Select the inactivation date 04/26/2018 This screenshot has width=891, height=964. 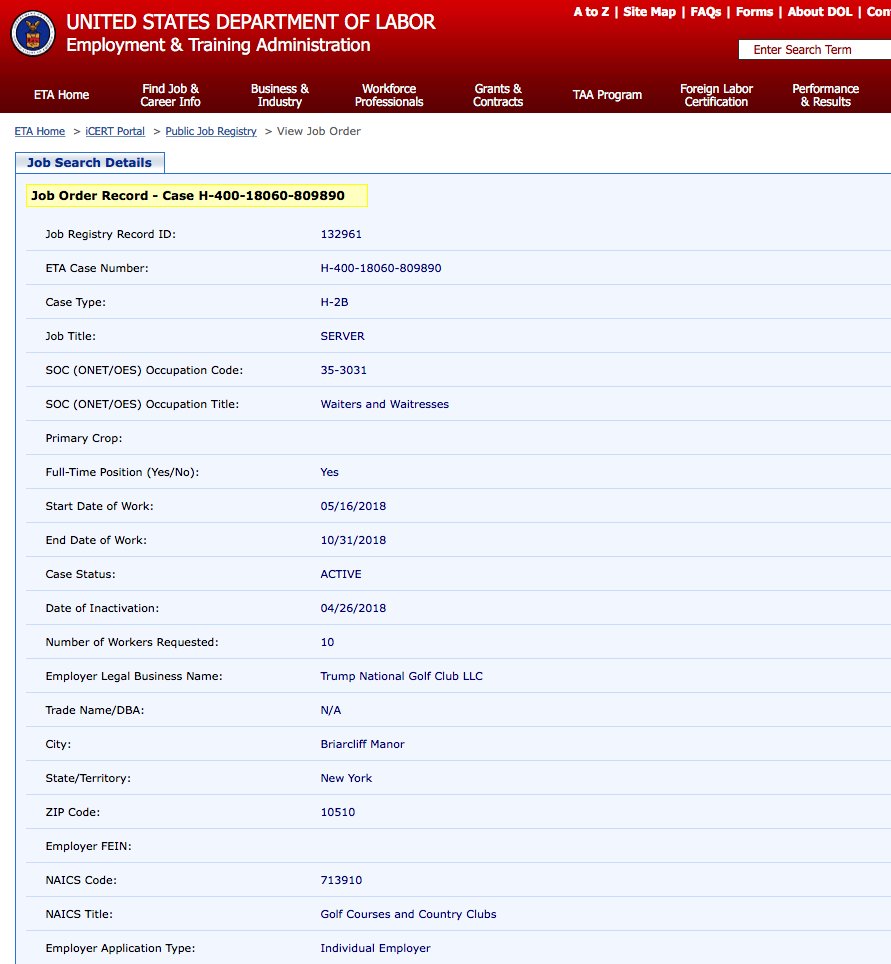click(354, 608)
